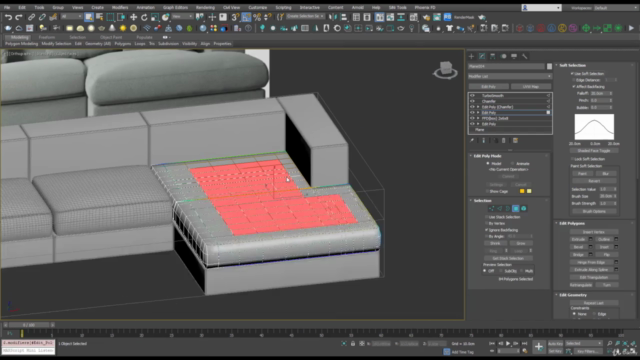
Task: Open the Graph Editors menu
Action: coord(175,7)
